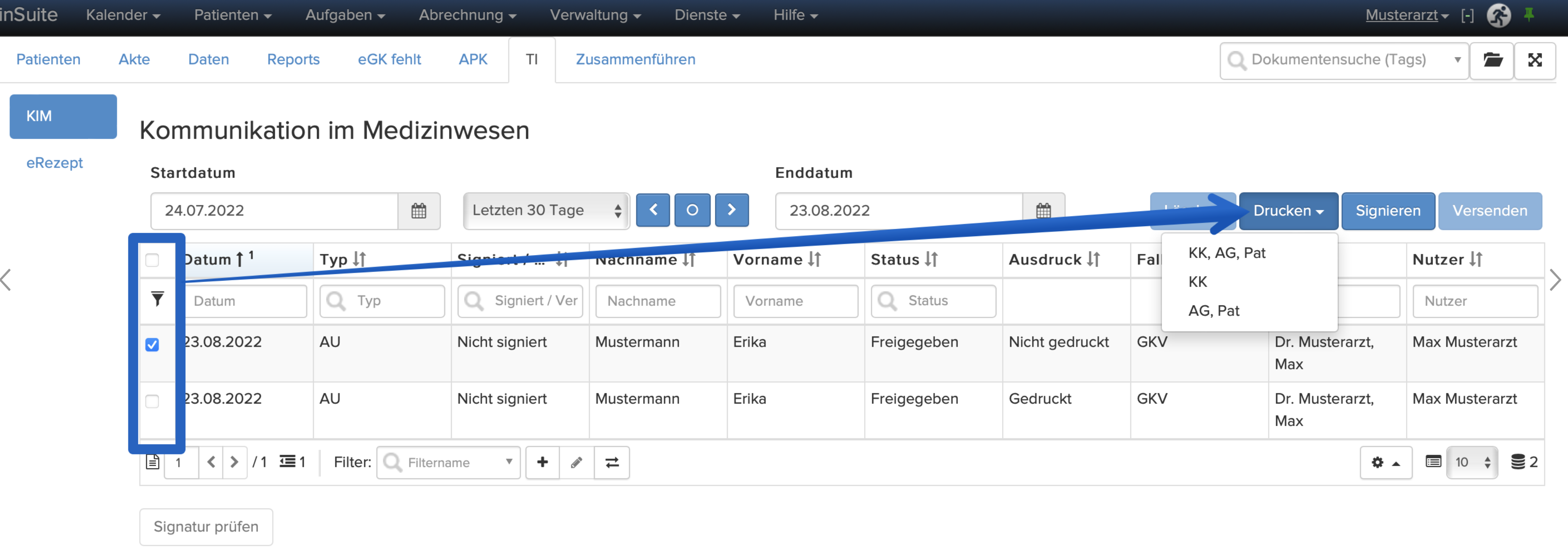Go to previous table page
Viewport: 1568px width, 558px height.
coord(211,462)
